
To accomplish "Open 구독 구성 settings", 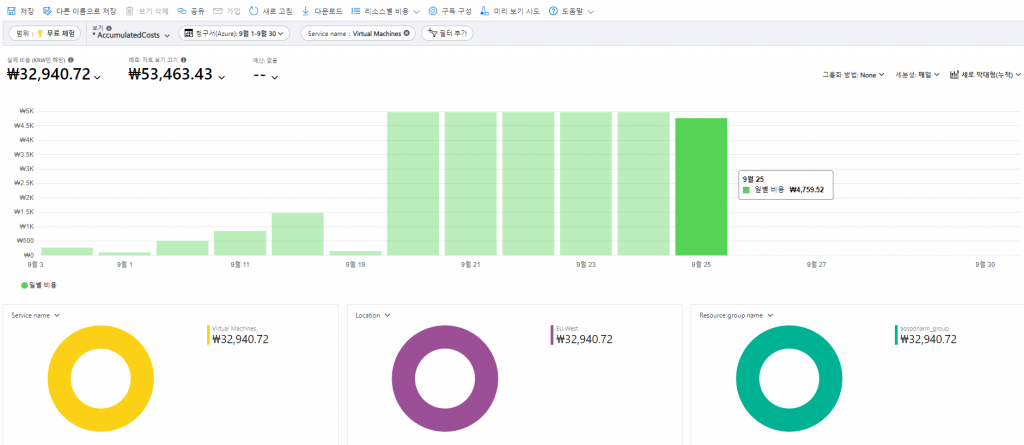I will tap(449, 11).
